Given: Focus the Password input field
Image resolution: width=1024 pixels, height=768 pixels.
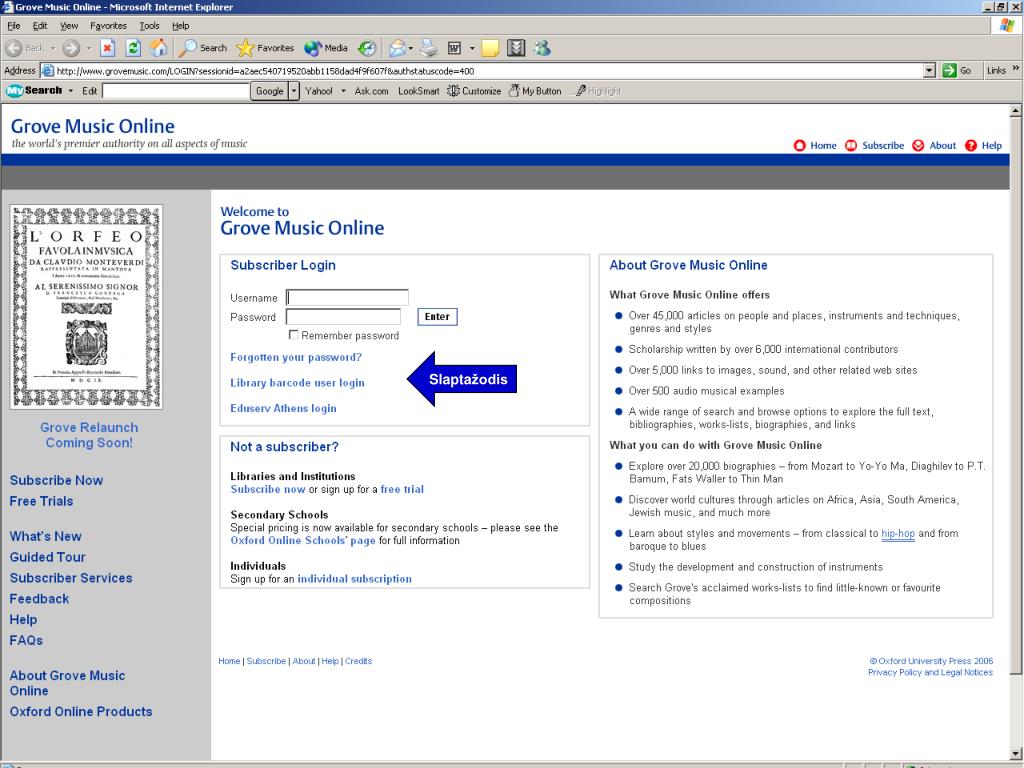Looking at the screenshot, I should tap(344, 317).
